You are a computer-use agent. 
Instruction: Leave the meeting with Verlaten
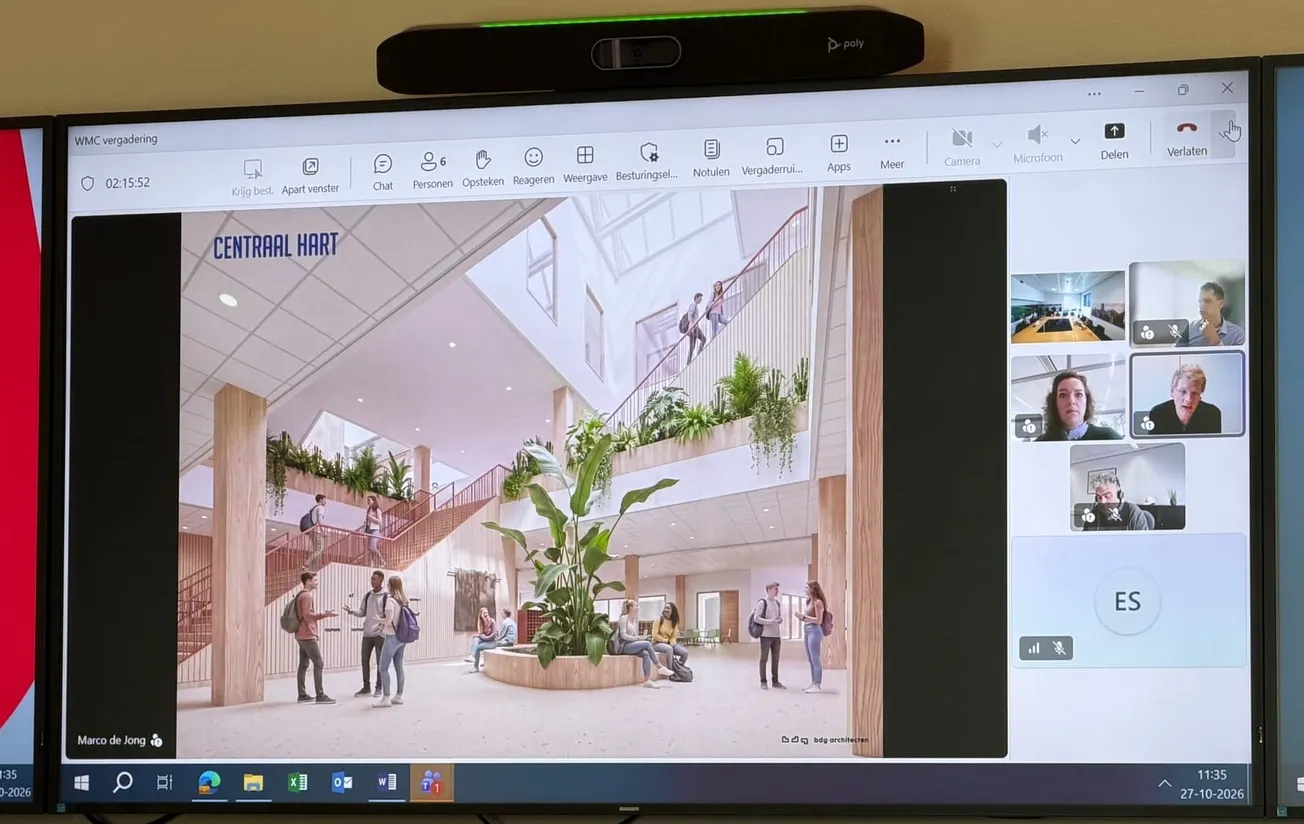1187,138
